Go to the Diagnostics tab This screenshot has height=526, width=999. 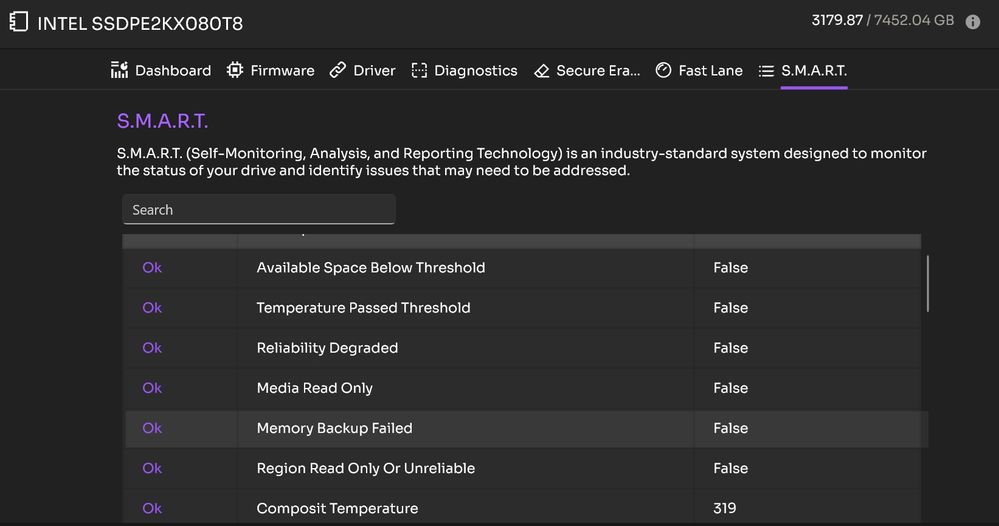tap(475, 71)
